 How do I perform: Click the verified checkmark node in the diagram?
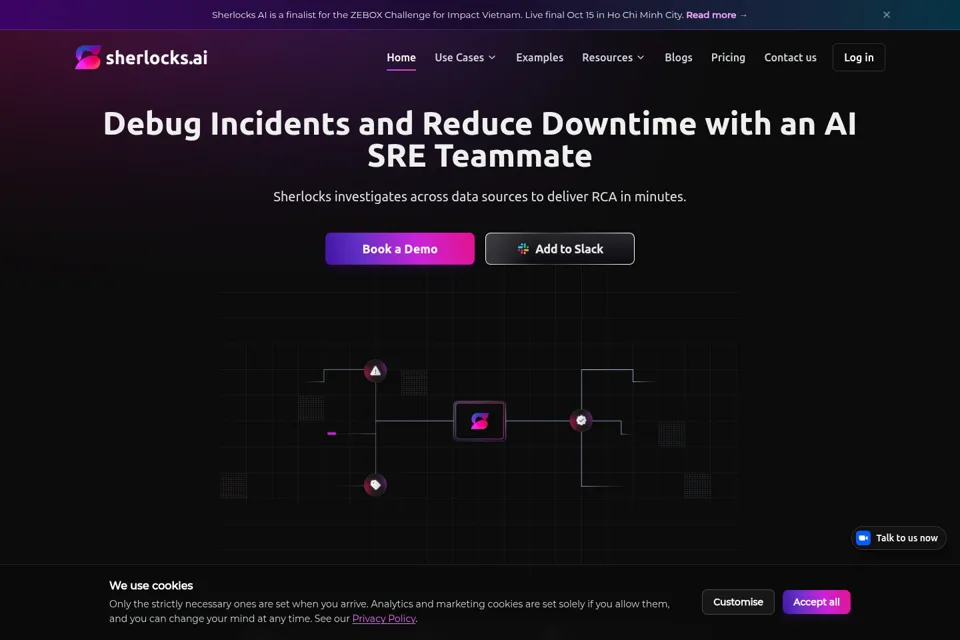tap(581, 420)
